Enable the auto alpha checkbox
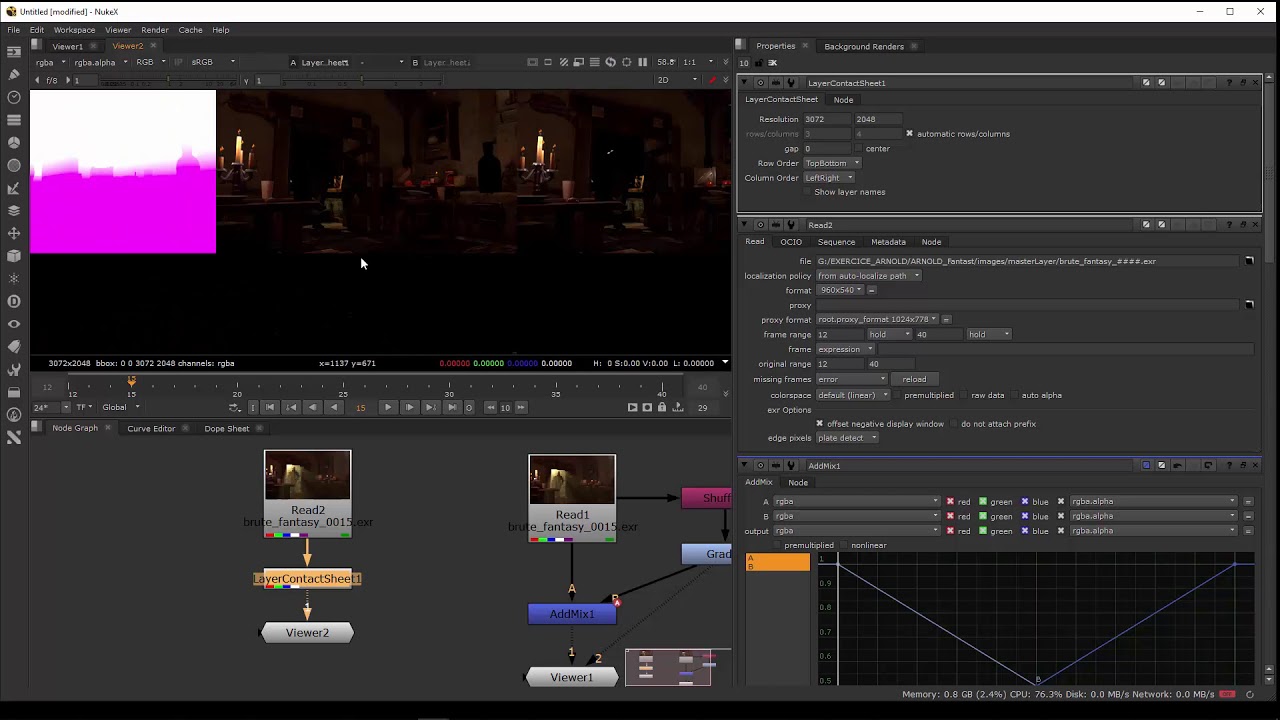The width and height of the screenshot is (1280, 720). click(x=1014, y=395)
